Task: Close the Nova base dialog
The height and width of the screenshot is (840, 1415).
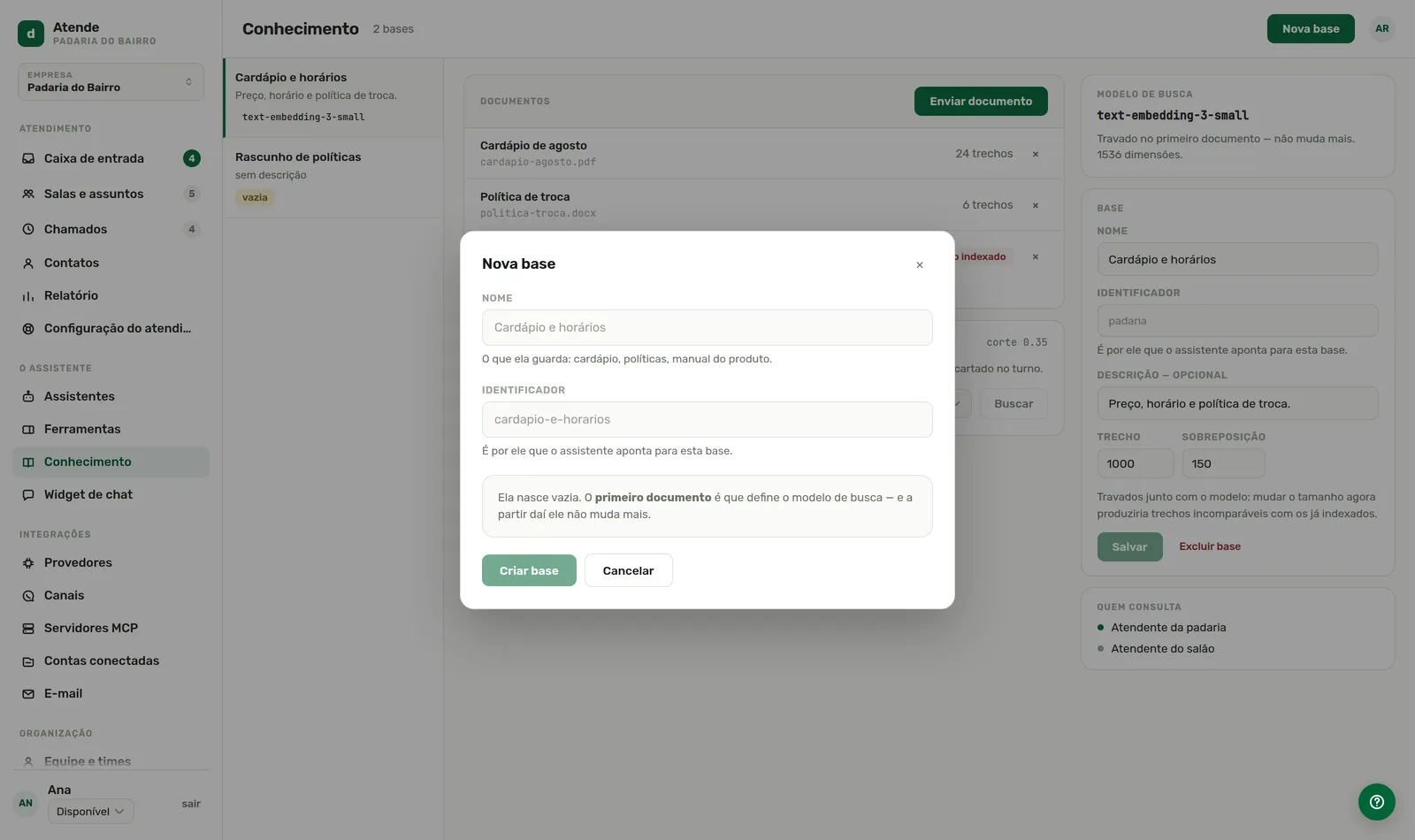Action: pyautogui.click(x=920, y=264)
